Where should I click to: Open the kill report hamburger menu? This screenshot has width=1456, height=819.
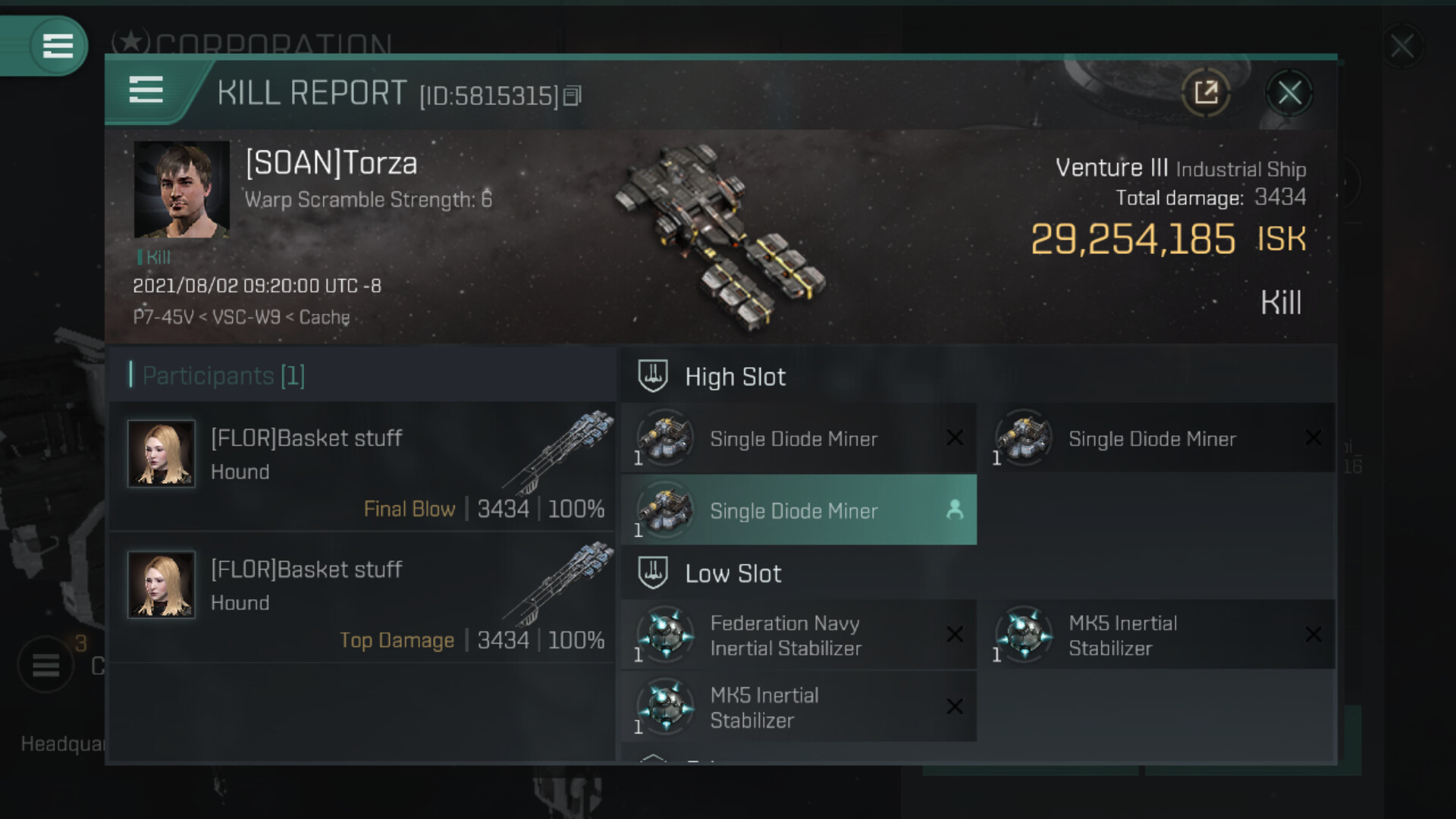(x=146, y=90)
